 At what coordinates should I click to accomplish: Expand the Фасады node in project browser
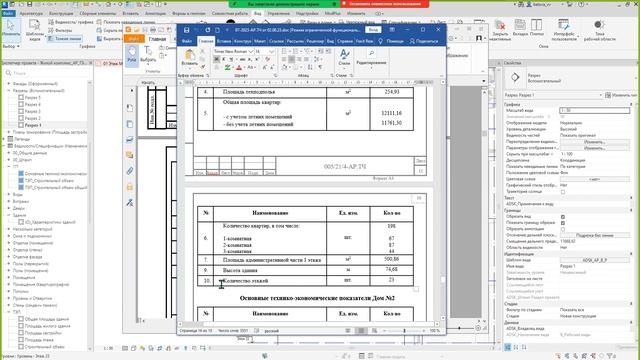9,84
